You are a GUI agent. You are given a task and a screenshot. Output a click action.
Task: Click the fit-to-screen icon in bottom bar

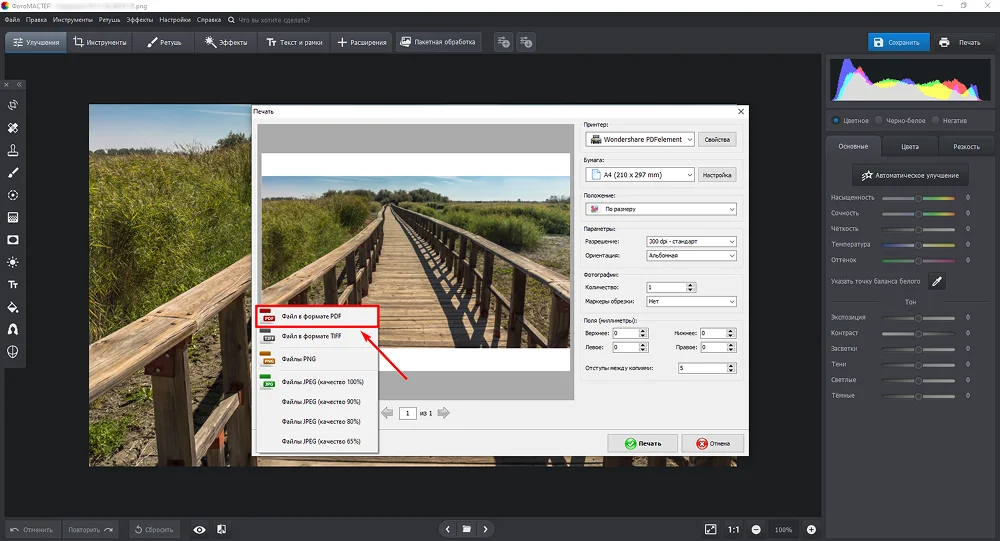point(710,529)
